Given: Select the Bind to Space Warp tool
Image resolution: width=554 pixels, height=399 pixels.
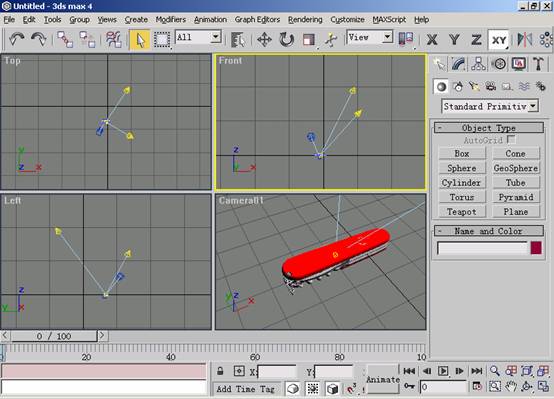Looking at the screenshot, I should point(114,39).
